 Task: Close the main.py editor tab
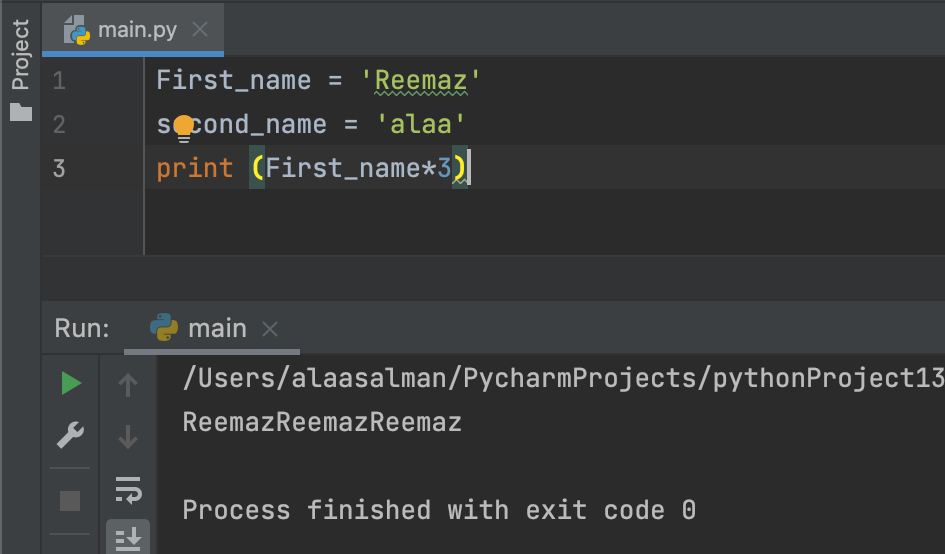click(x=199, y=29)
